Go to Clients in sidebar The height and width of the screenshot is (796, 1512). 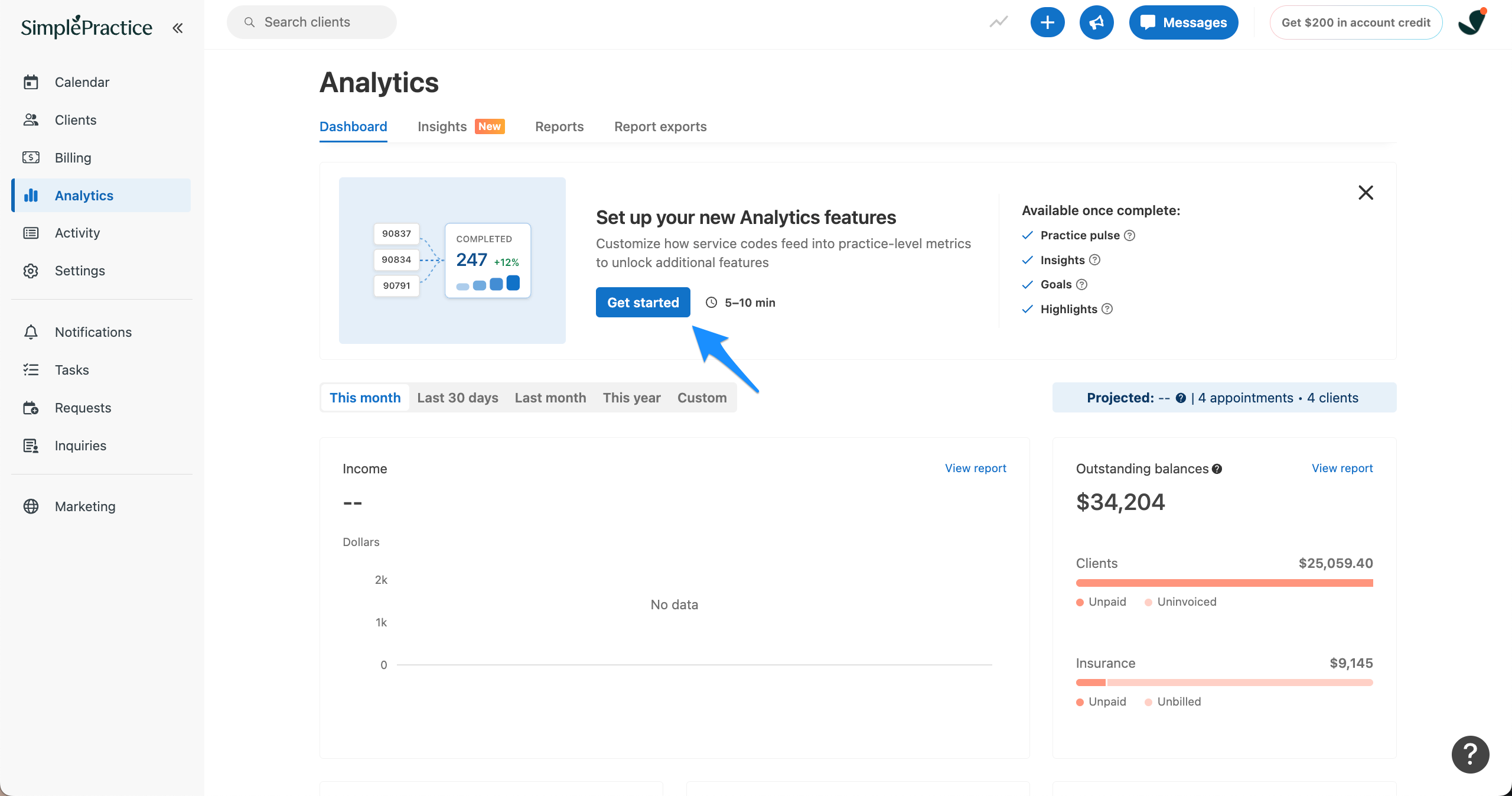click(101, 120)
